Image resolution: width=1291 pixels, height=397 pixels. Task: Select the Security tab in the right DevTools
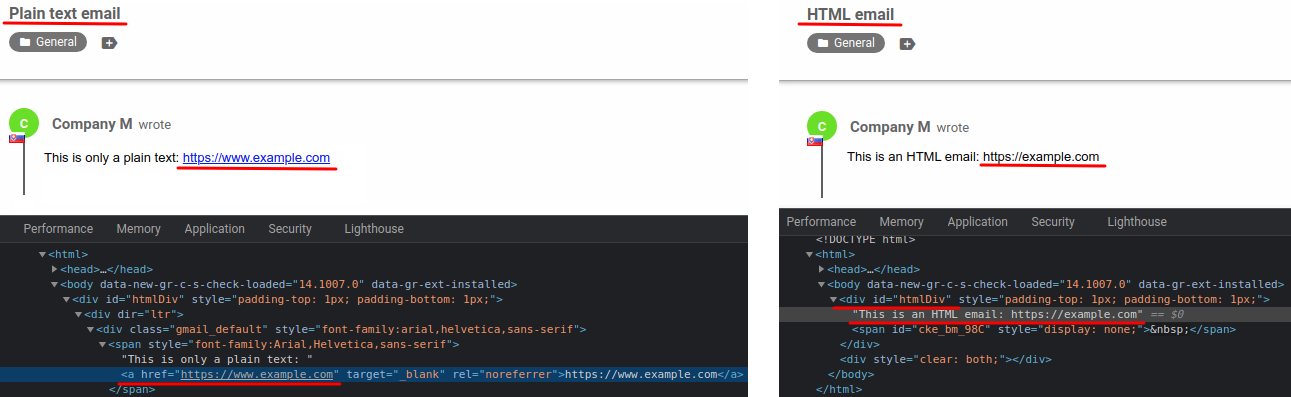pos(1052,222)
